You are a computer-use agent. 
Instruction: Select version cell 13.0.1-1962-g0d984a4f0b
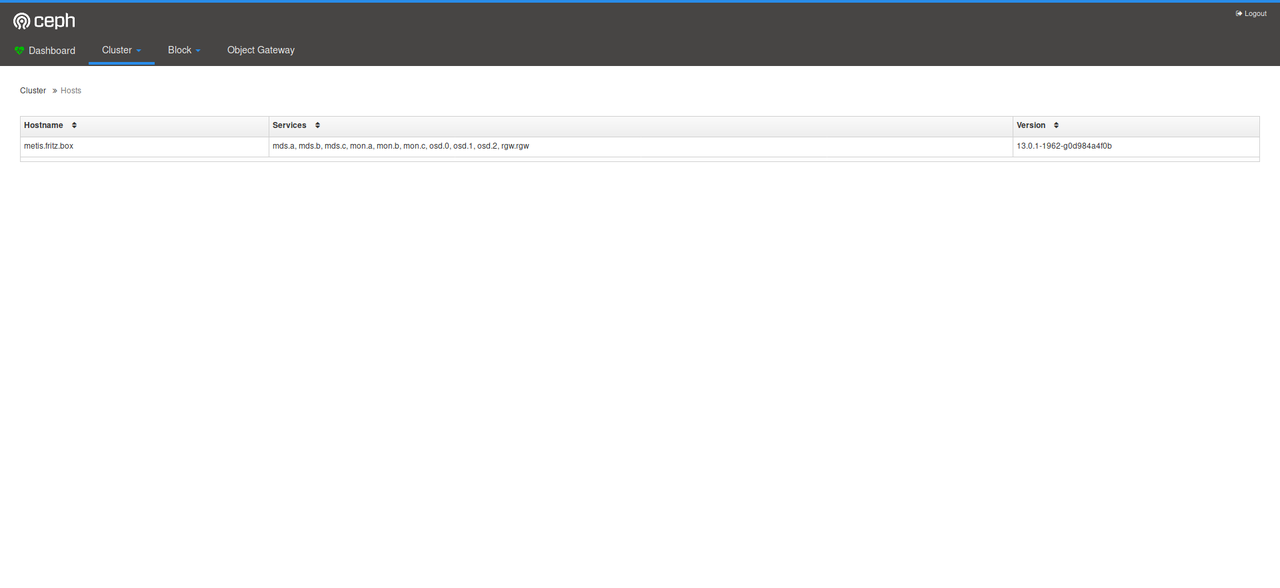click(1064, 146)
